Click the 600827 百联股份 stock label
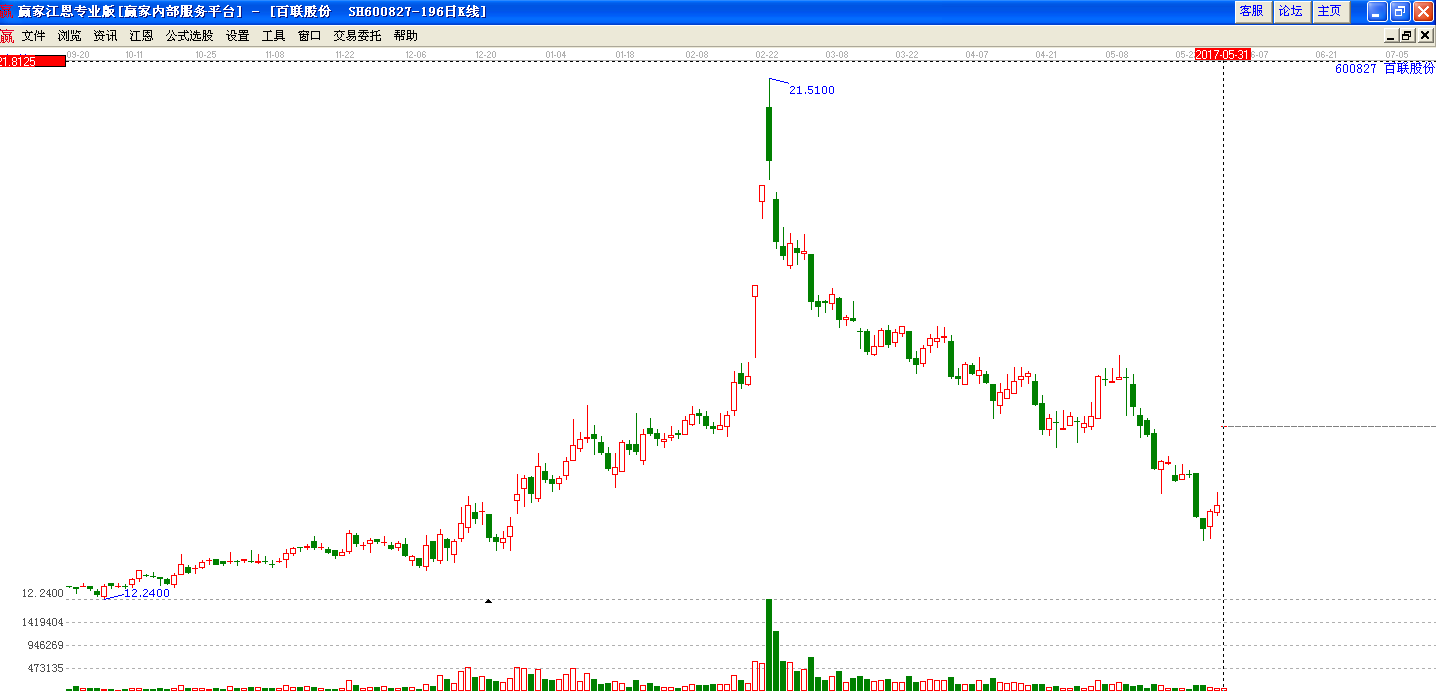1436x691 pixels. tap(1384, 68)
